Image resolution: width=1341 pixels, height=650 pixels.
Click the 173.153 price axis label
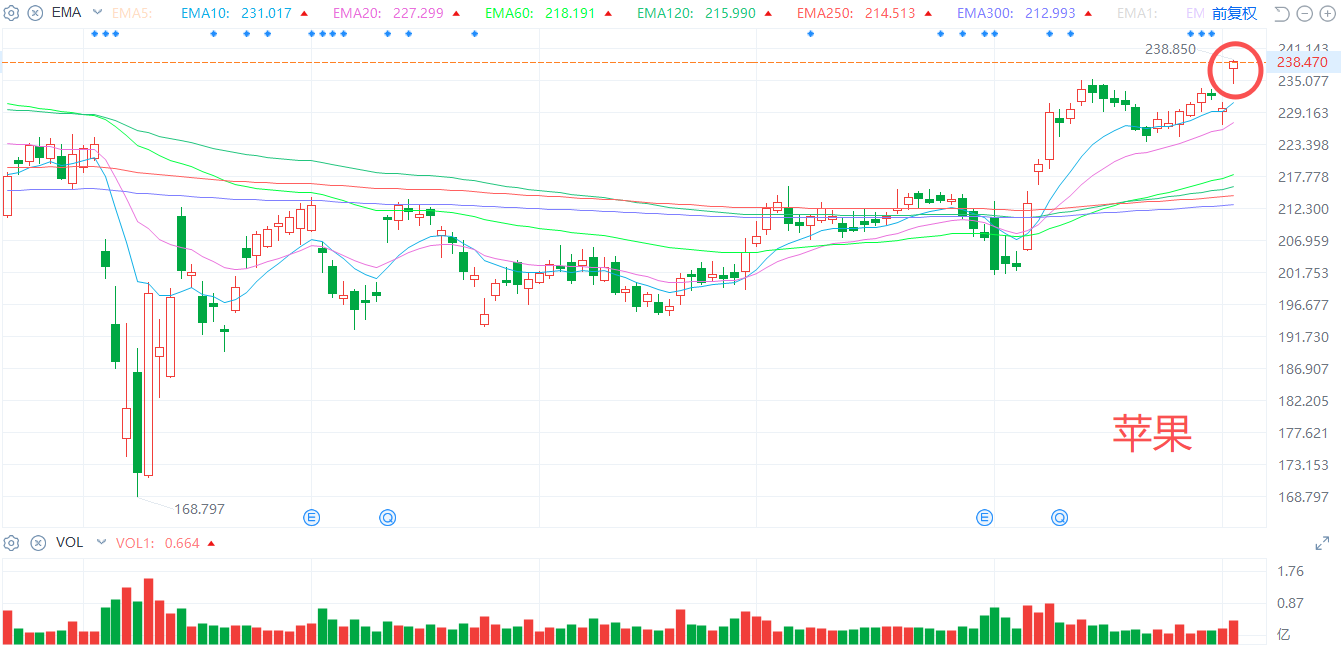[x=1302, y=465]
